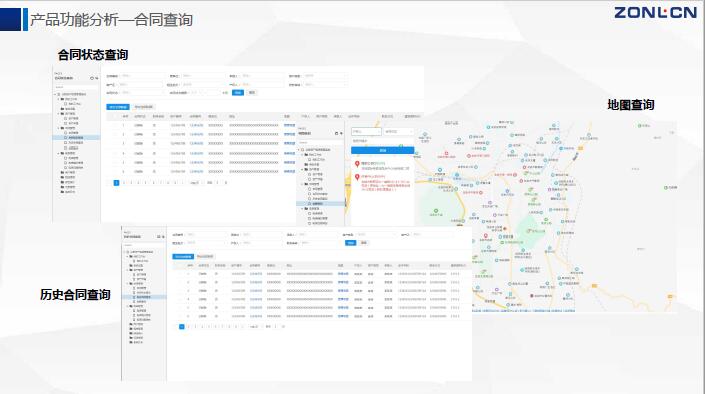Open the first dropdown above the map search button
The height and width of the screenshot is (394, 705).
coord(366,131)
